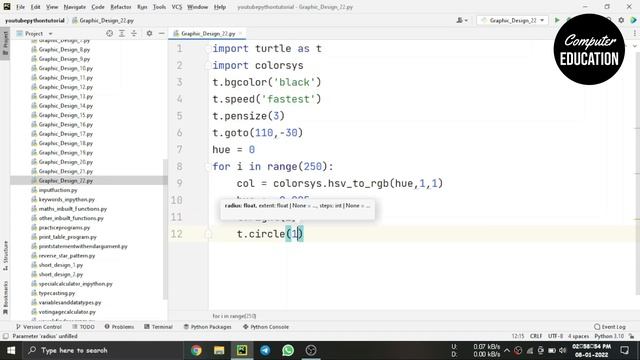The image size is (640, 360).
Task: Open the View menu
Action: click(52, 7)
